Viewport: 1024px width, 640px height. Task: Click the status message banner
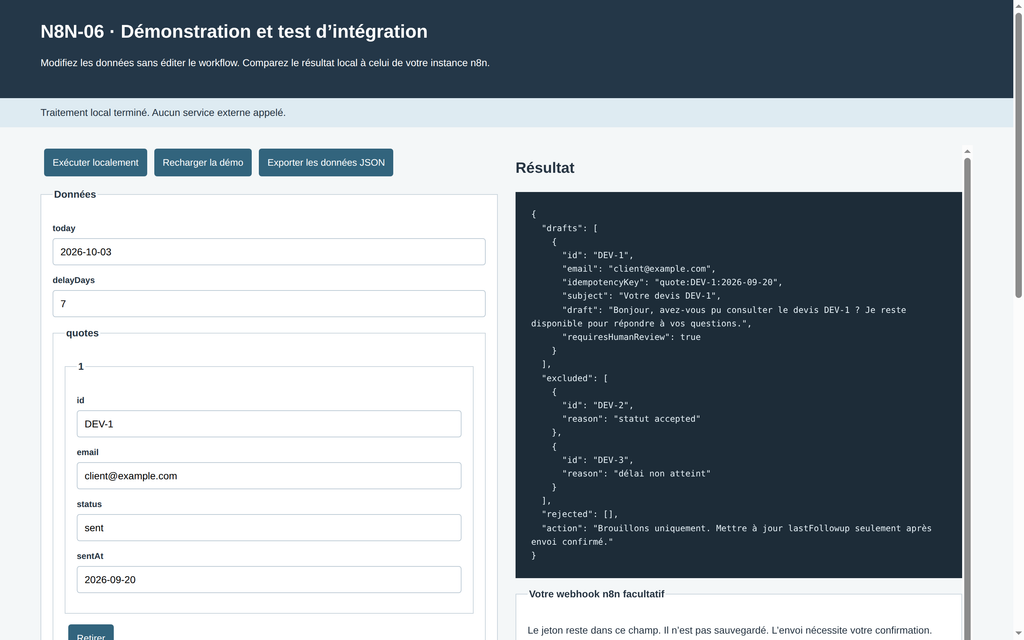tap(507, 113)
